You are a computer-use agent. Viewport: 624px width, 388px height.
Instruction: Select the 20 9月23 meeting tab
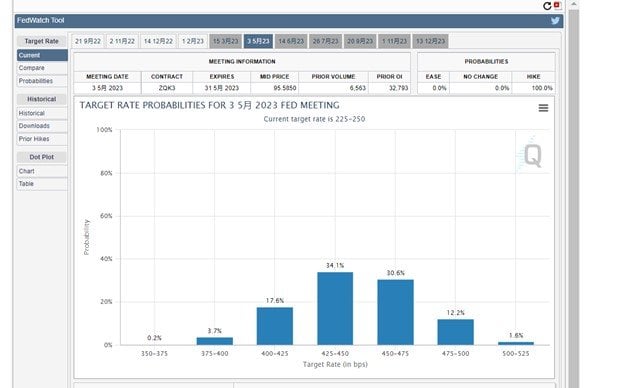(360, 41)
